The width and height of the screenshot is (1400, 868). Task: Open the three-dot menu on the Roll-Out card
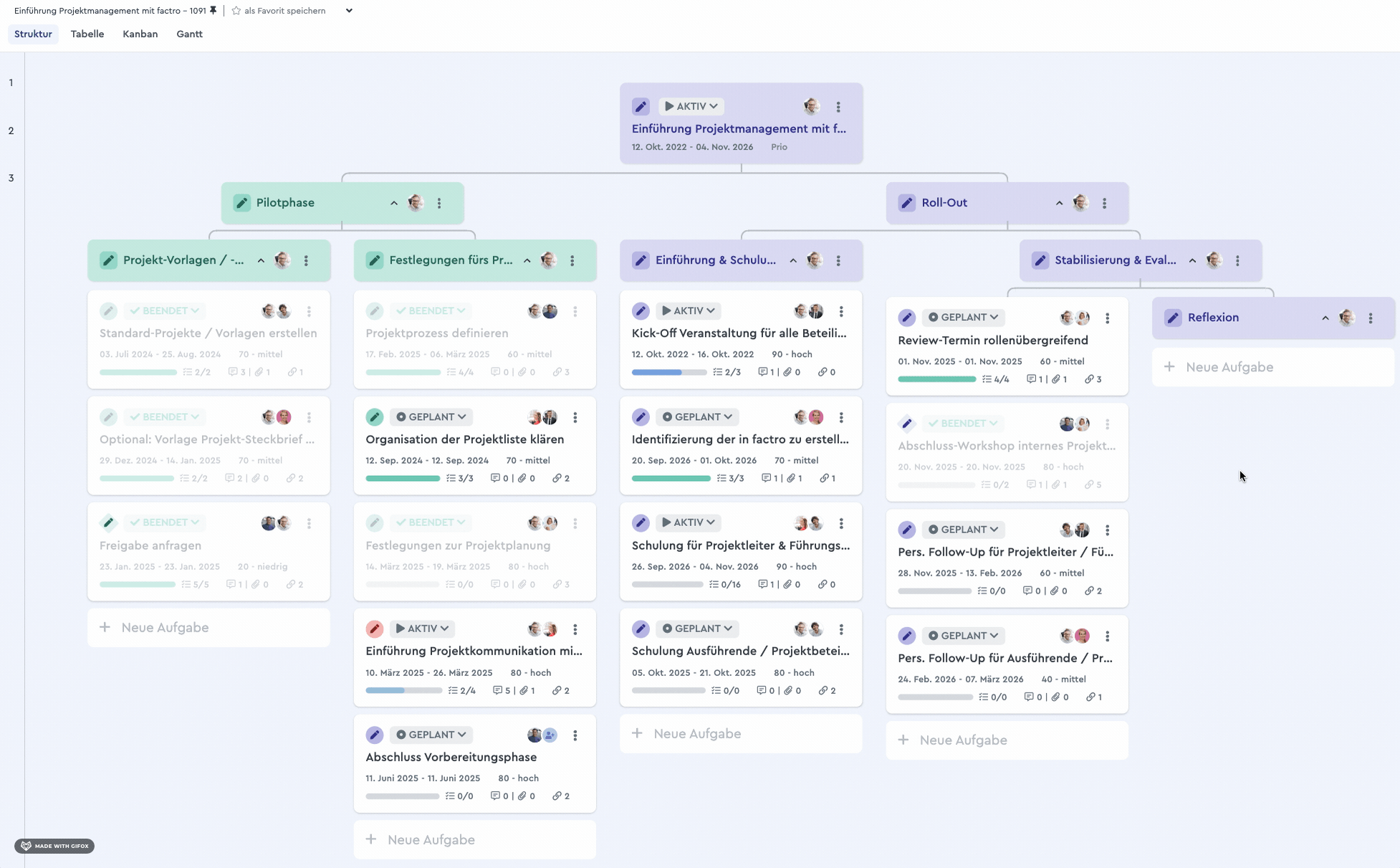1104,204
